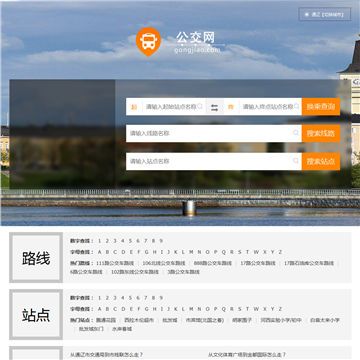
Task: Select number 9 in 路线 number lookup
Action: coord(161,241)
